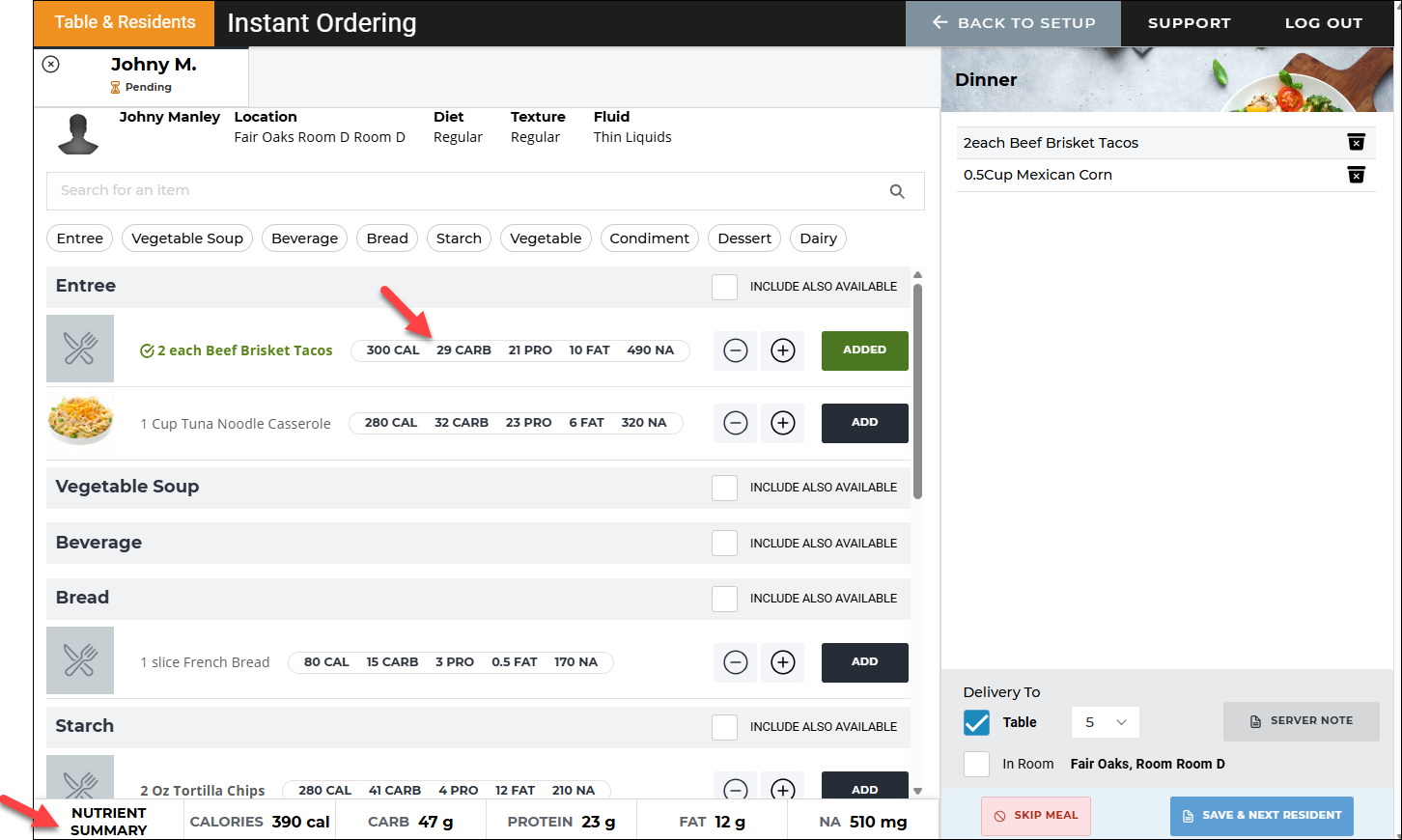The image size is (1402, 840).
Task: Click 1 slice French Bread name
Action: [x=205, y=662]
